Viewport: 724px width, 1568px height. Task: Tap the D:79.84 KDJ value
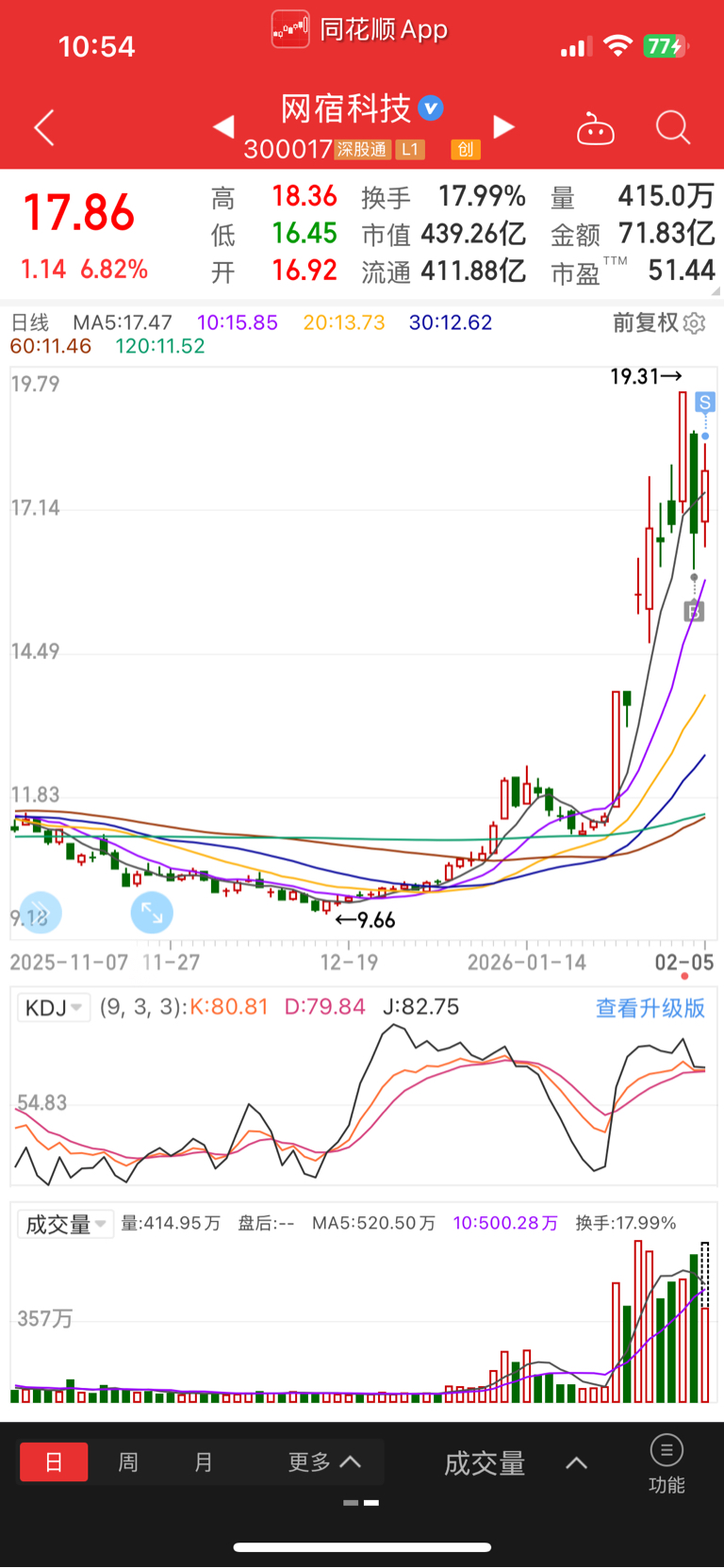point(325,1007)
